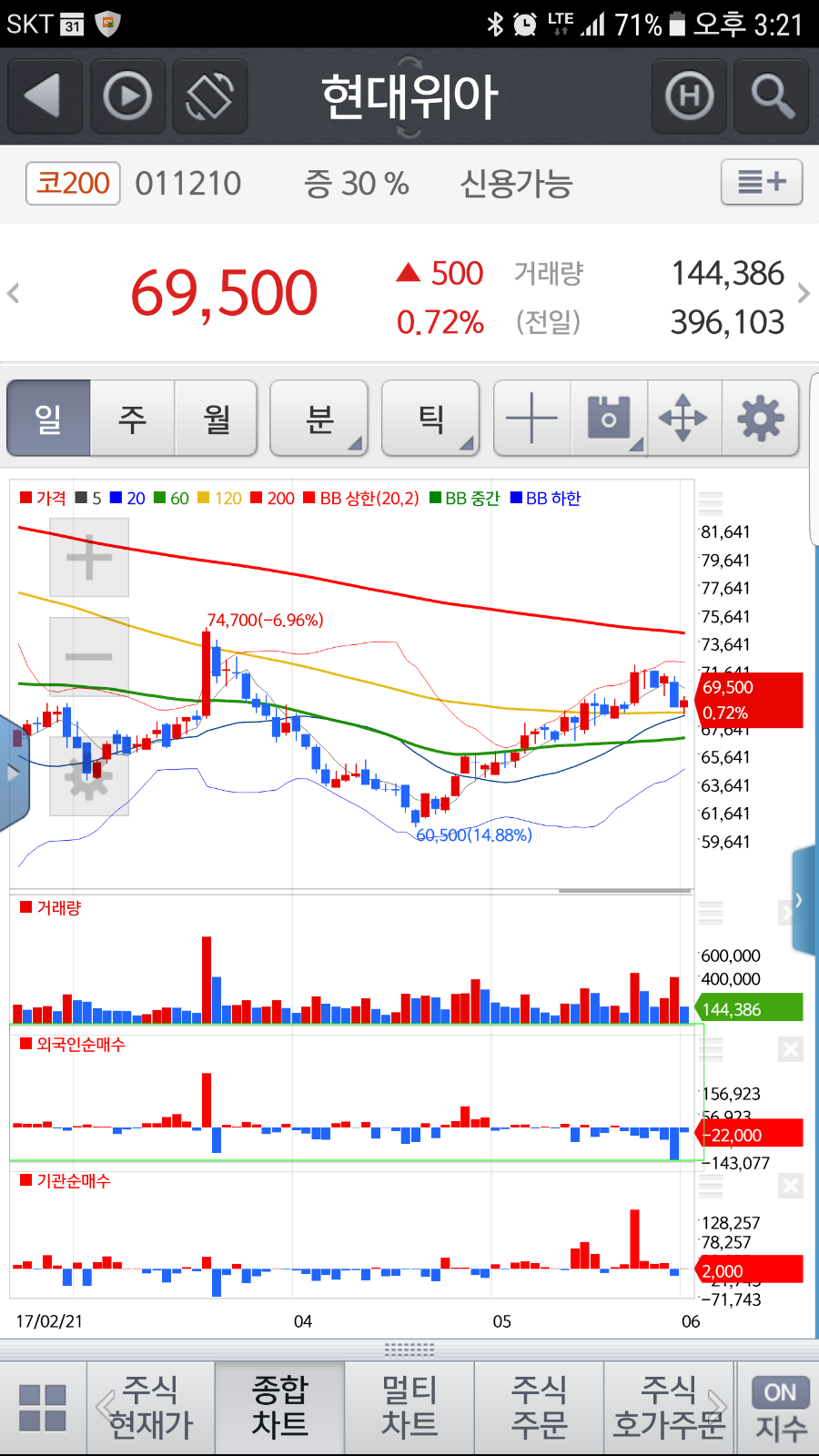This screenshot has width=819, height=1456.
Task: Open the 분 minute dropdown
Action: click(319, 419)
